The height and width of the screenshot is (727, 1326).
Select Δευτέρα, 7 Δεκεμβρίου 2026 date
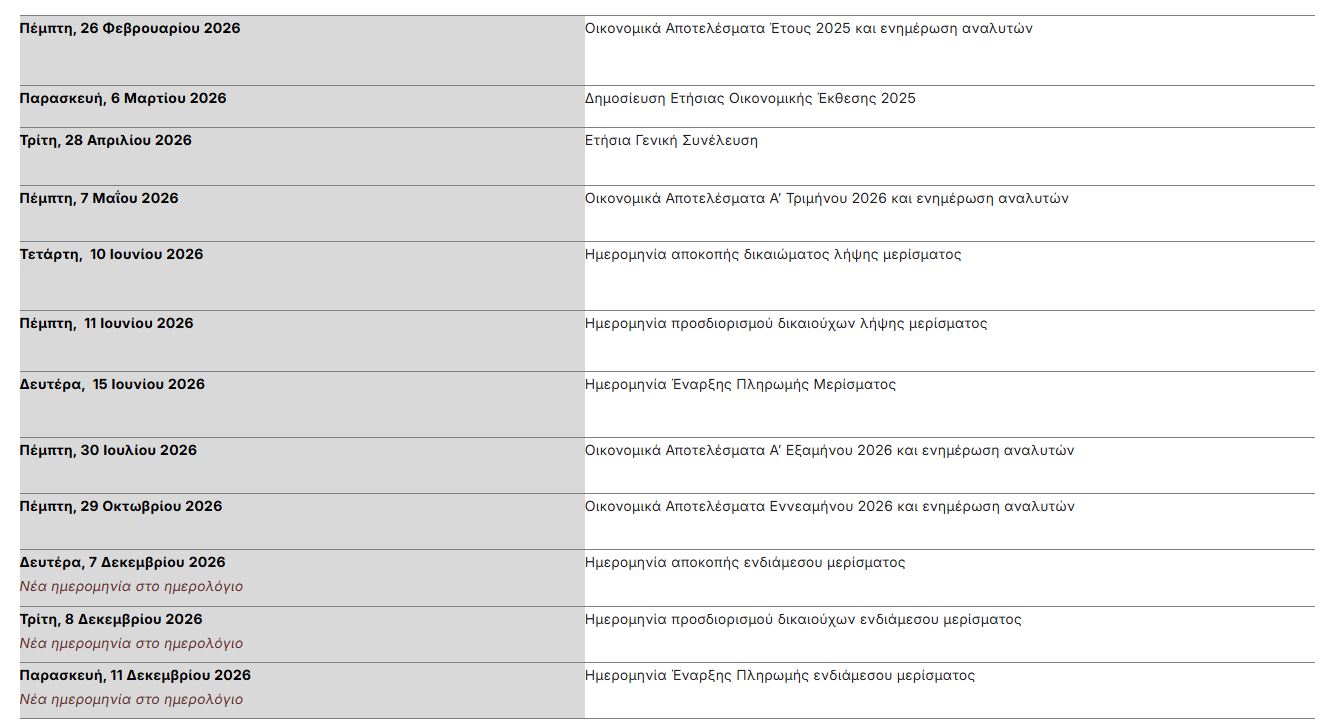tap(123, 562)
